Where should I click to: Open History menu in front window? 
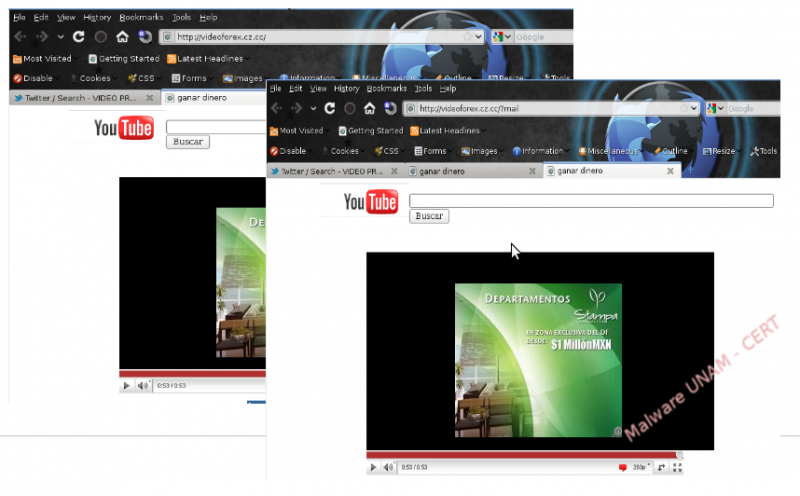tap(346, 89)
